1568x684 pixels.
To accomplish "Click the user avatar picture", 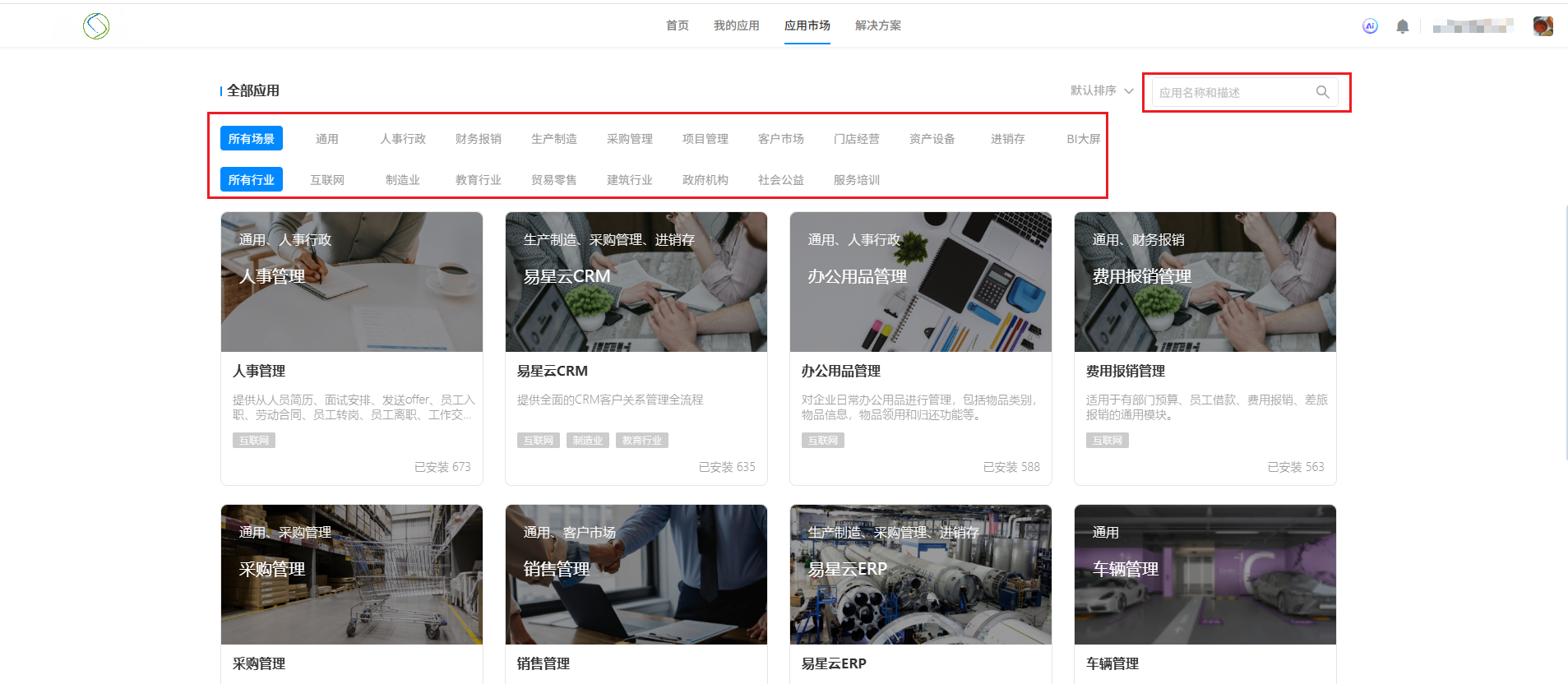I will 1543,26.
